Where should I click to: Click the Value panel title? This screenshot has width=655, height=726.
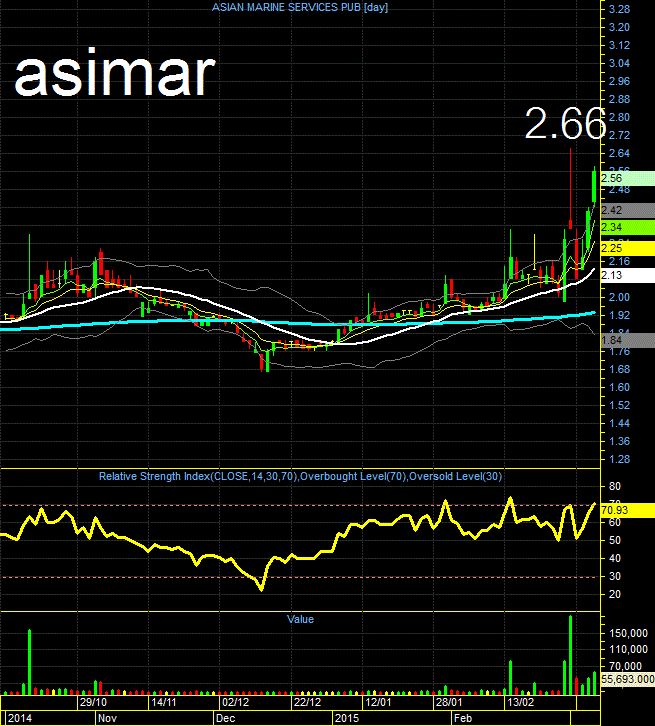pos(300,619)
